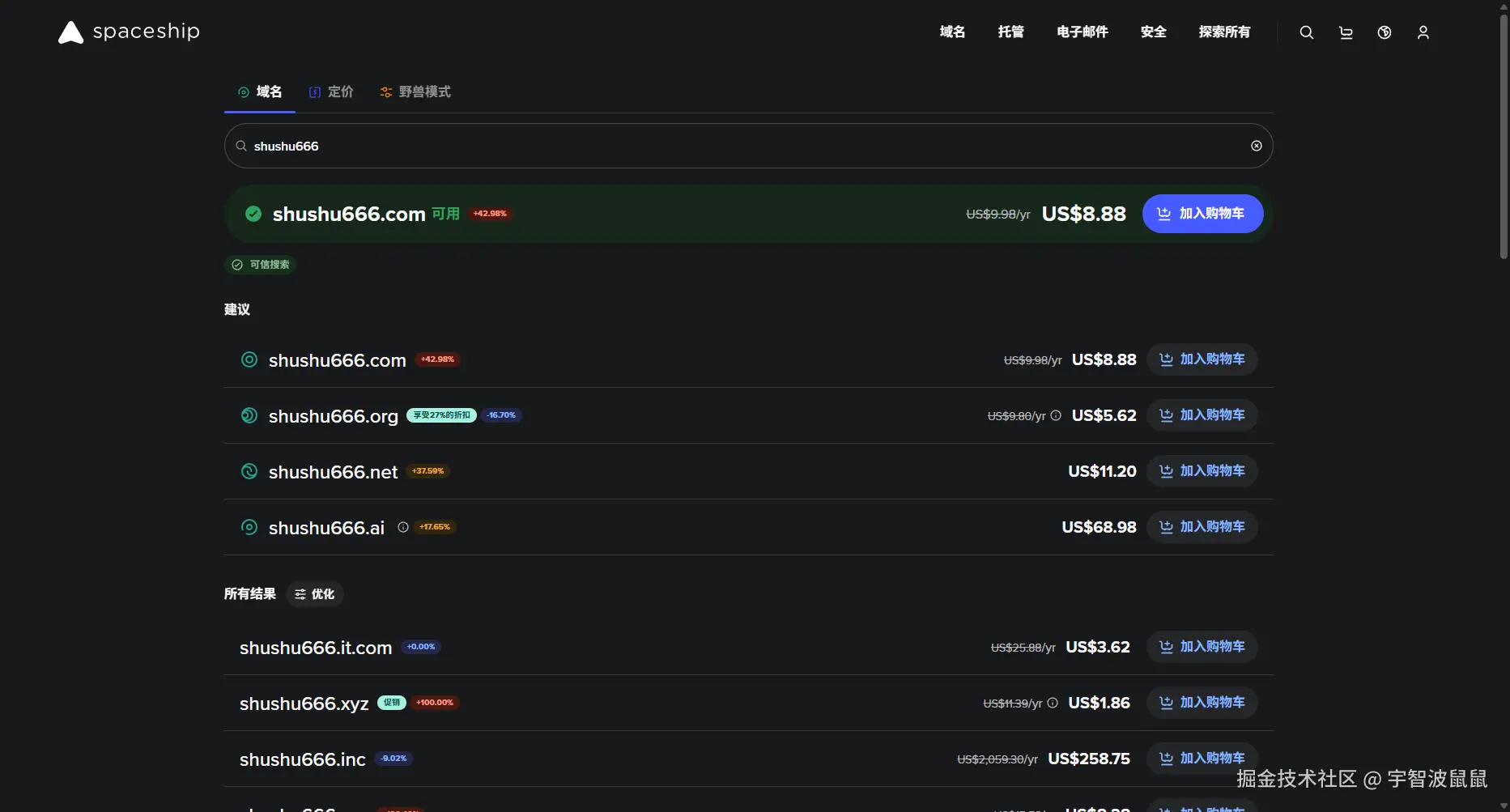The image size is (1510, 812).
Task: Click the green available checkmark for shushu666.com
Action: point(253,214)
